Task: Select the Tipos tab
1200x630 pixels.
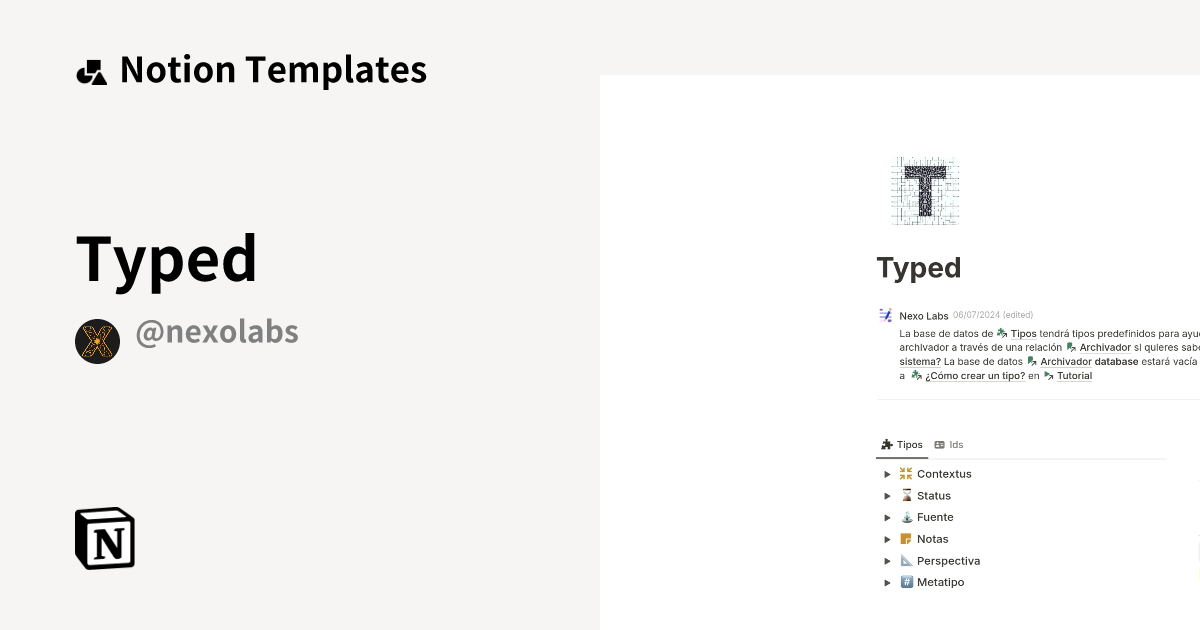Action: 902,444
